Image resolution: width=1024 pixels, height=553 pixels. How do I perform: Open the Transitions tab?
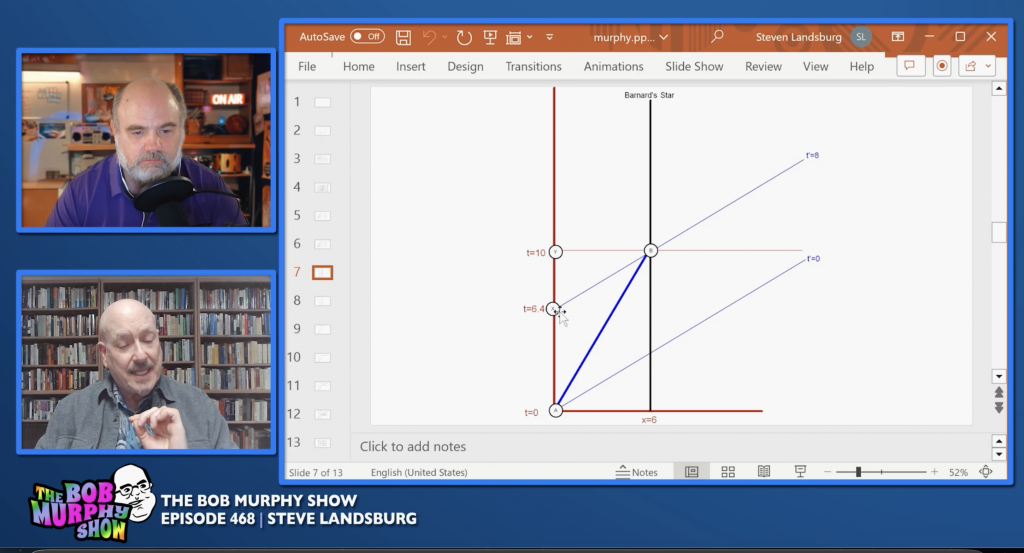tap(533, 66)
